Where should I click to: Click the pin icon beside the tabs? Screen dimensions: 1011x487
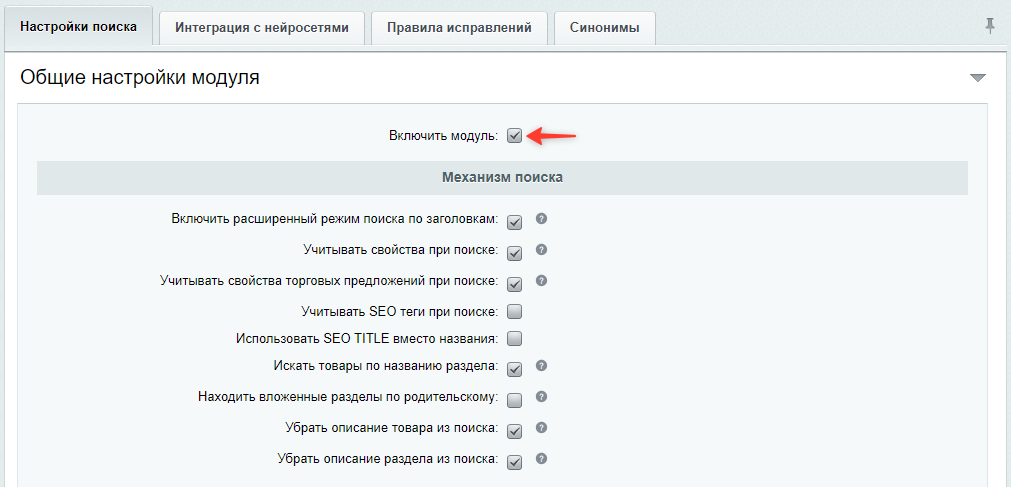[x=990, y=26]
